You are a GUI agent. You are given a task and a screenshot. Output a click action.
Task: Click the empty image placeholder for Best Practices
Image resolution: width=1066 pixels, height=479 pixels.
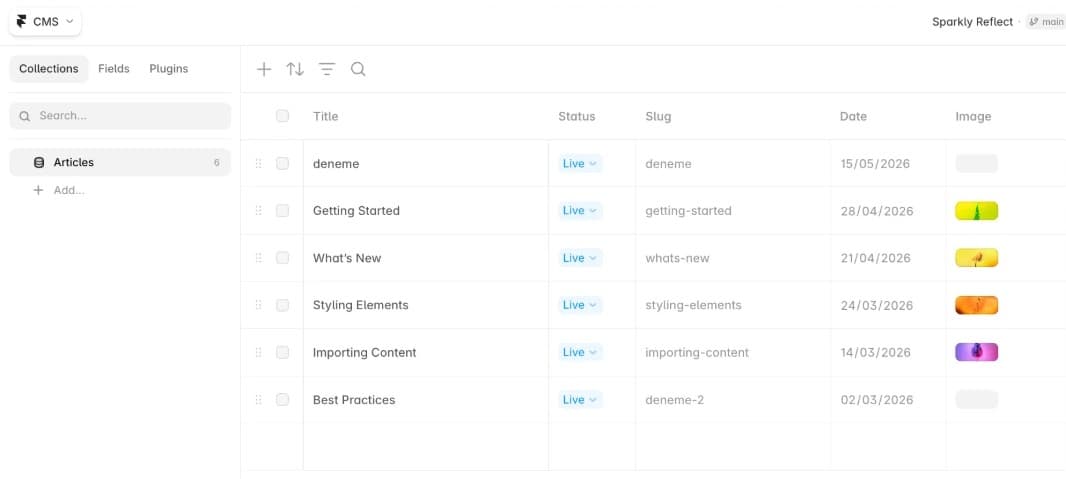coord(976,400)
